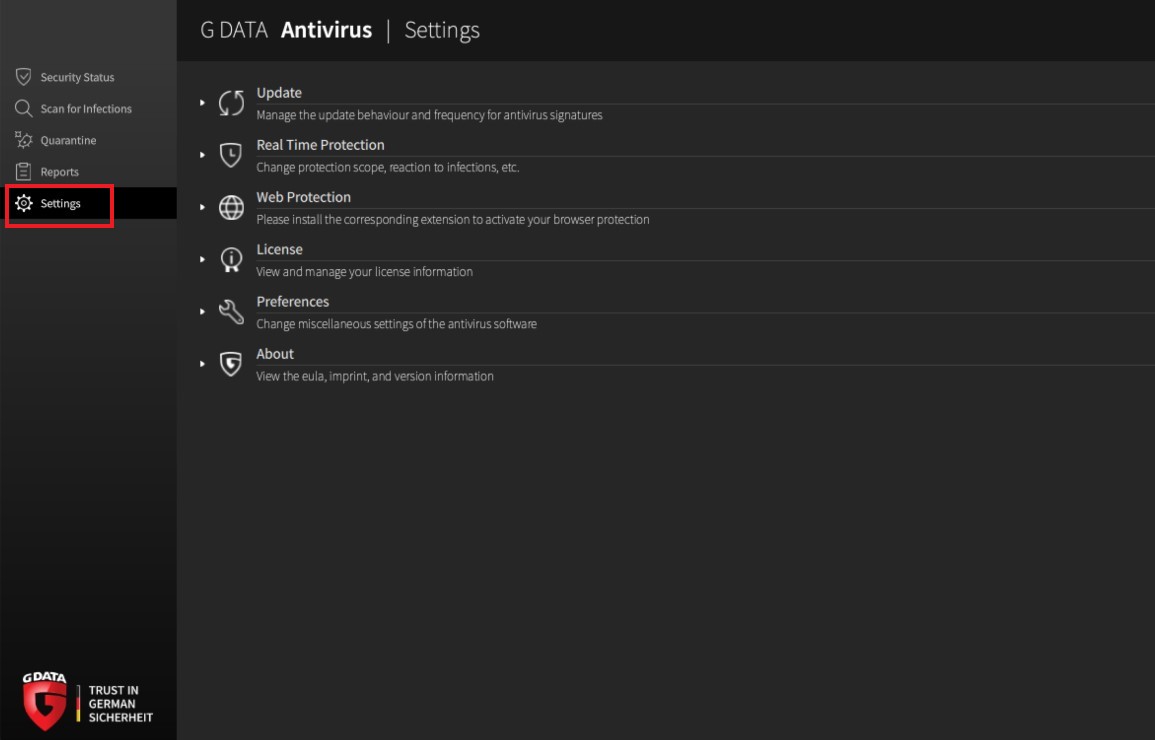Click the Quarantine icon in sidebar
This screenshot has width=1155, height=740.
[24, 140]
